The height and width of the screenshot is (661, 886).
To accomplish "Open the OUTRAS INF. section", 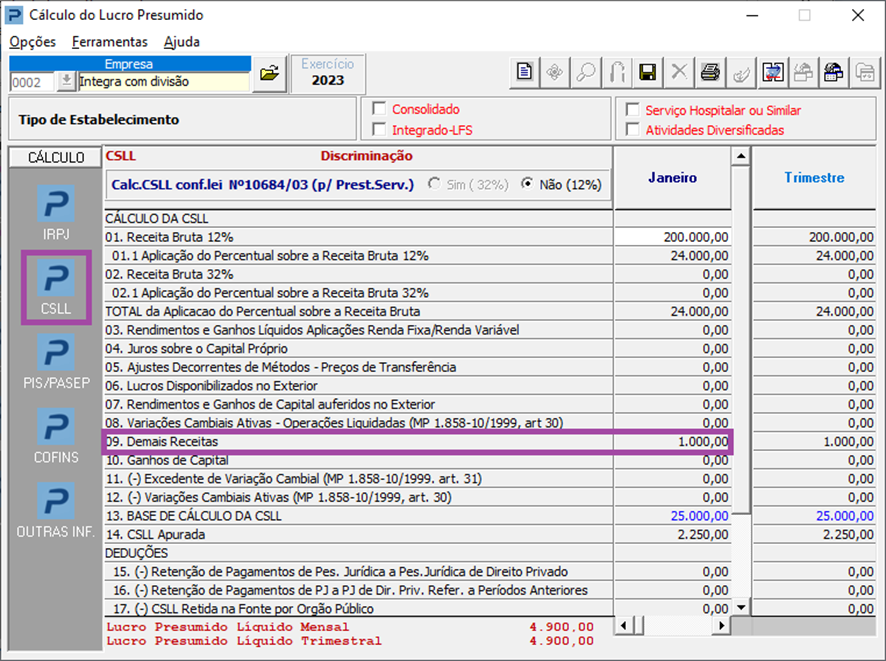I will 56,511.
